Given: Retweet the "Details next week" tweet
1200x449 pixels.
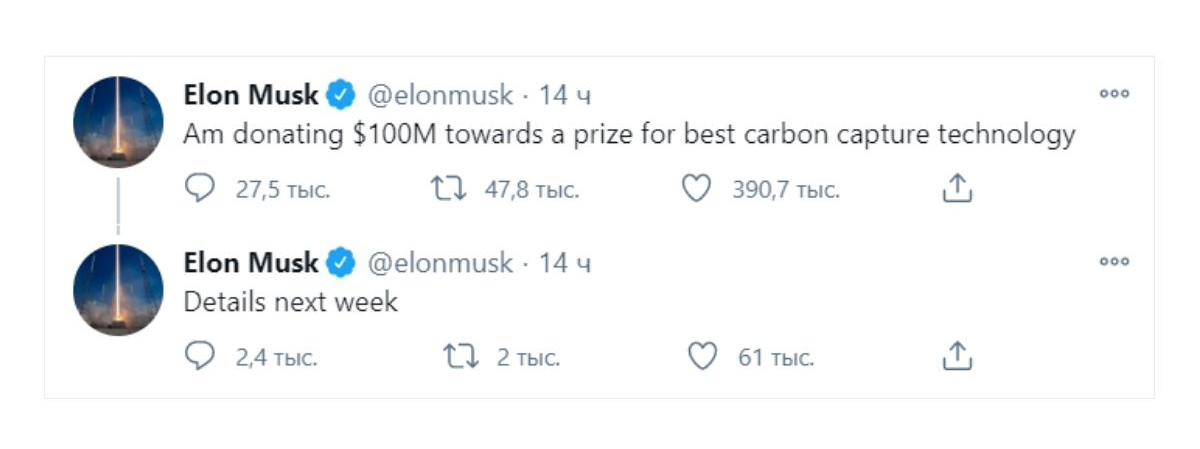Looking at the screenshot, I should [460, 356].
